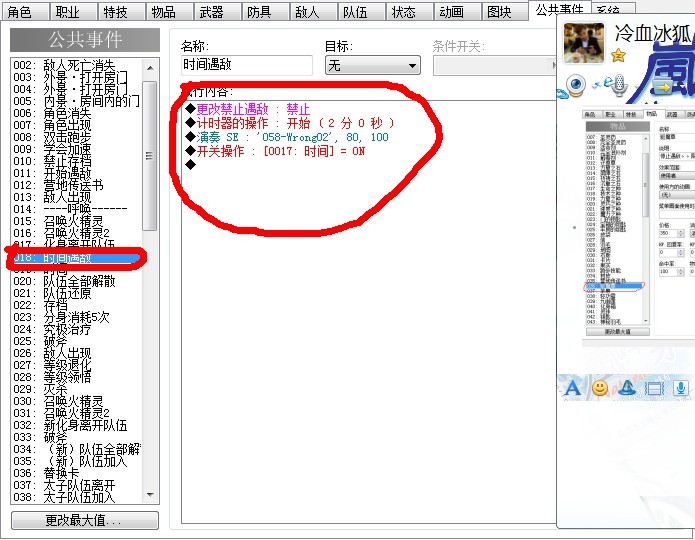
Task: Open font options with the blue A icon
Action: [x=573, y=388]
